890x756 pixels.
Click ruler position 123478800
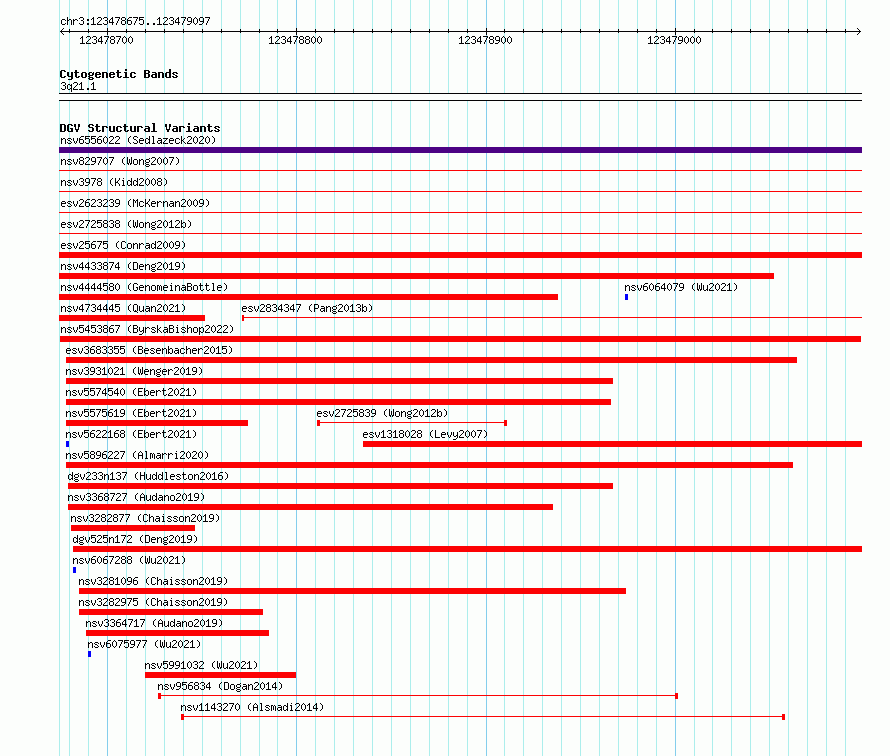tap(295, 40)
